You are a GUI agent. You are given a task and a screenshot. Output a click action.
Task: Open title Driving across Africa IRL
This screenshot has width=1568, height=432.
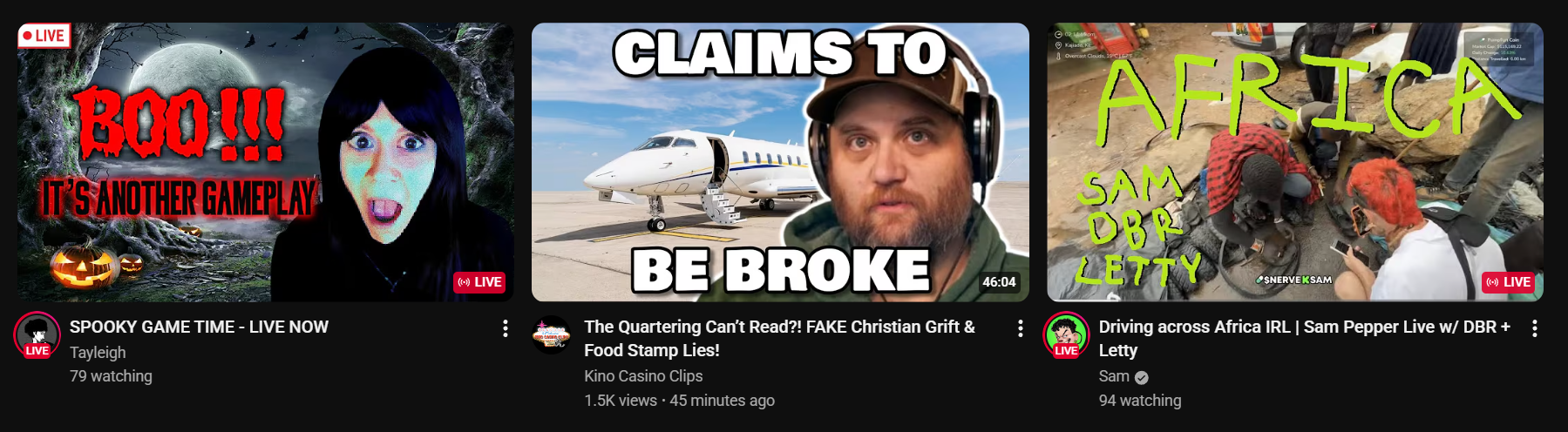pyautogui.click(x=1304, y=338)
